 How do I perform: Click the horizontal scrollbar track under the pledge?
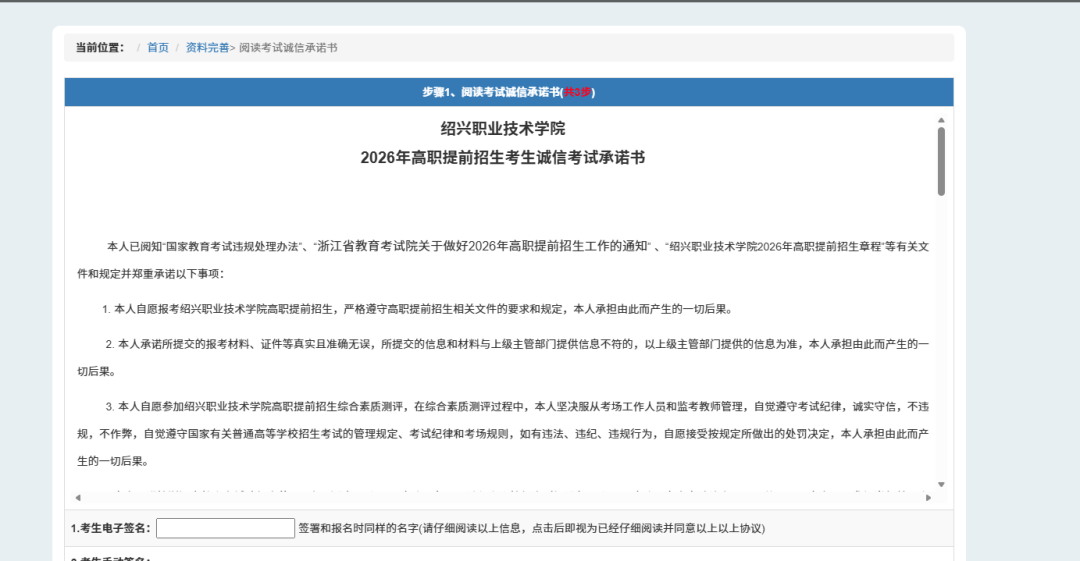[x=502, y=497]
